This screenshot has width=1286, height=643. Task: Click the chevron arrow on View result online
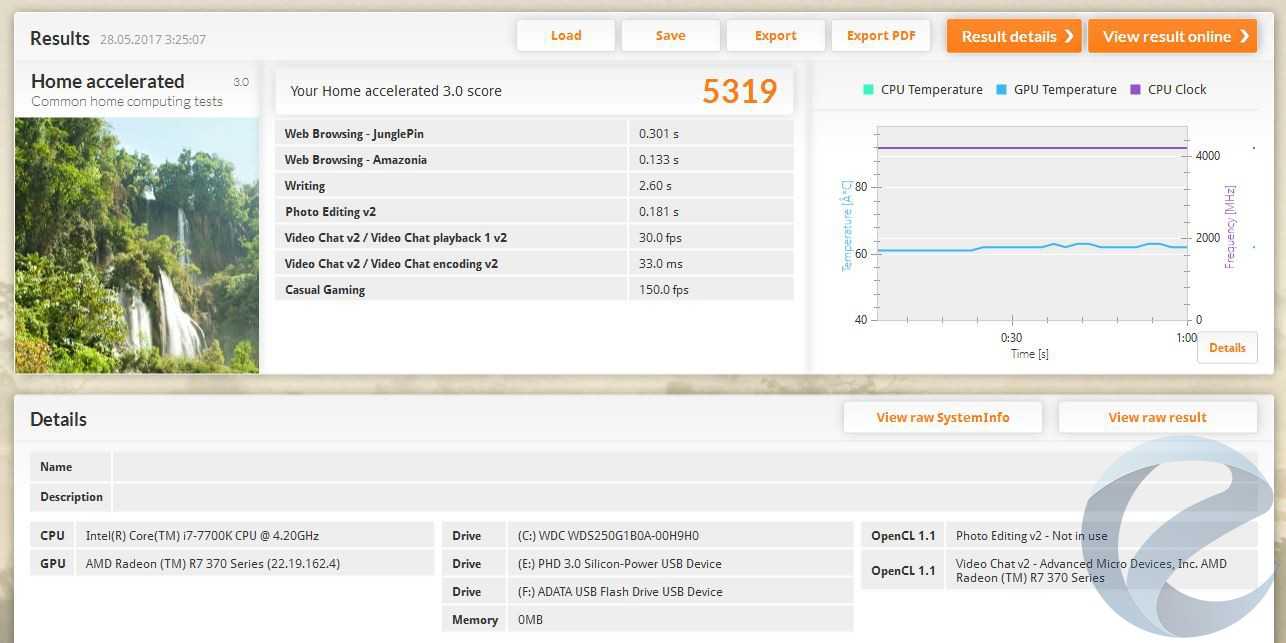click(x=1245, y=36)
